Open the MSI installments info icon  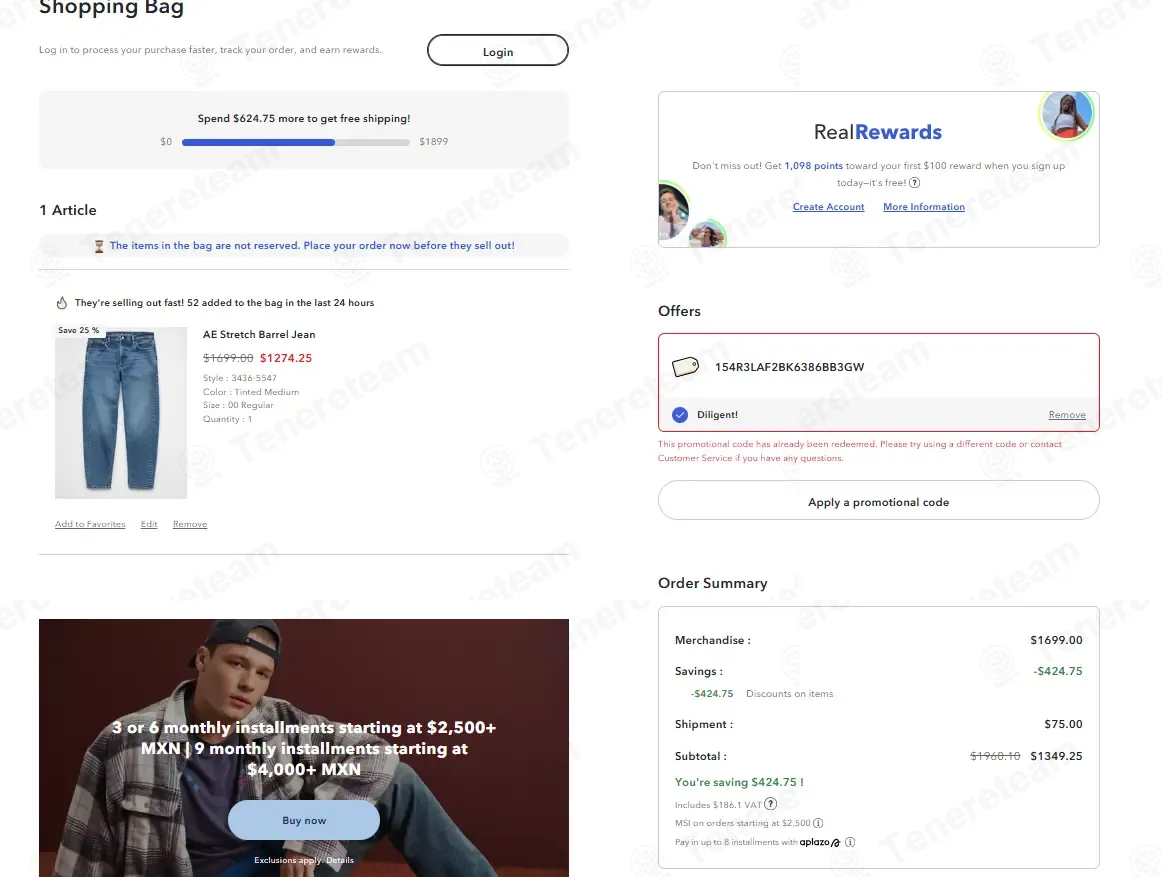818,823
